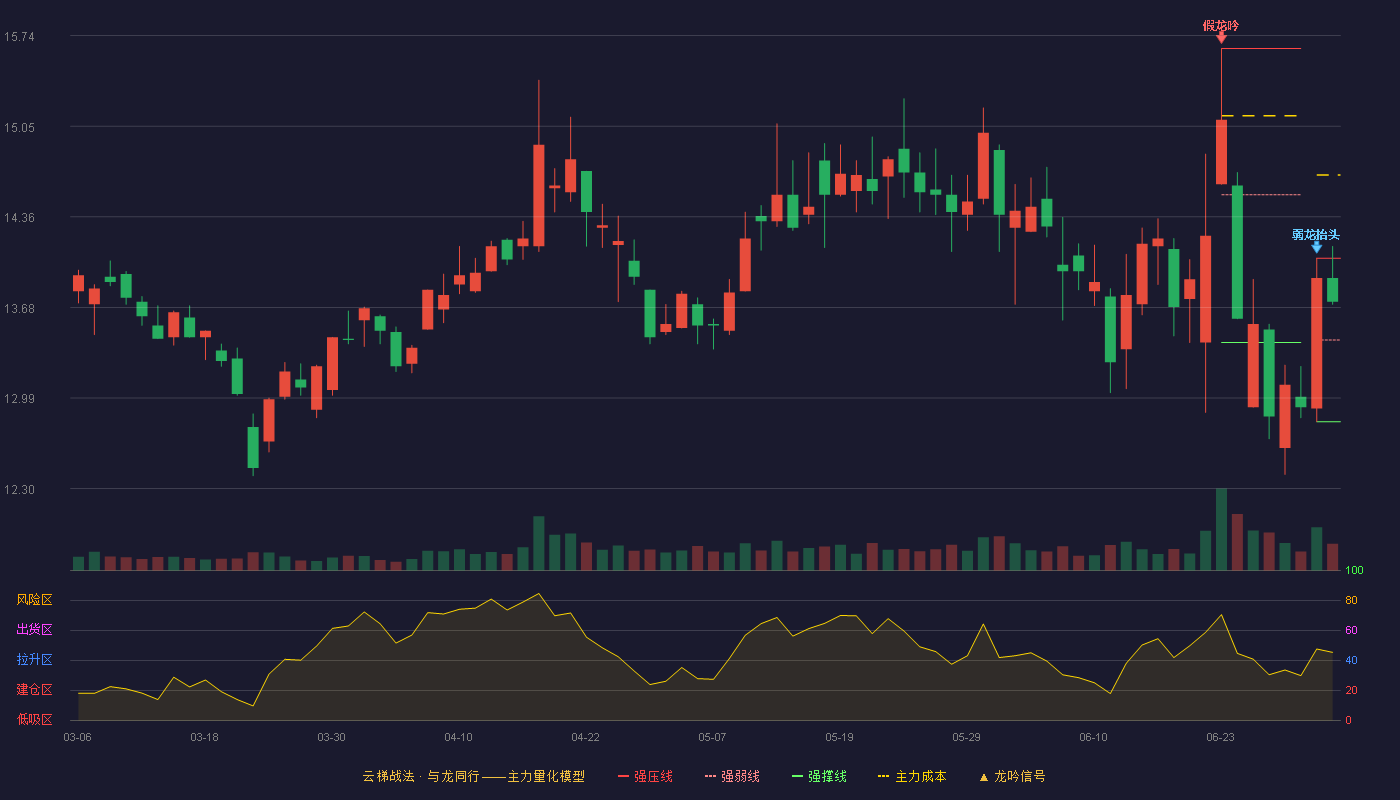Click the 14.36 price axis label
Screen dimensions: 1400x800
pos(19,218)
